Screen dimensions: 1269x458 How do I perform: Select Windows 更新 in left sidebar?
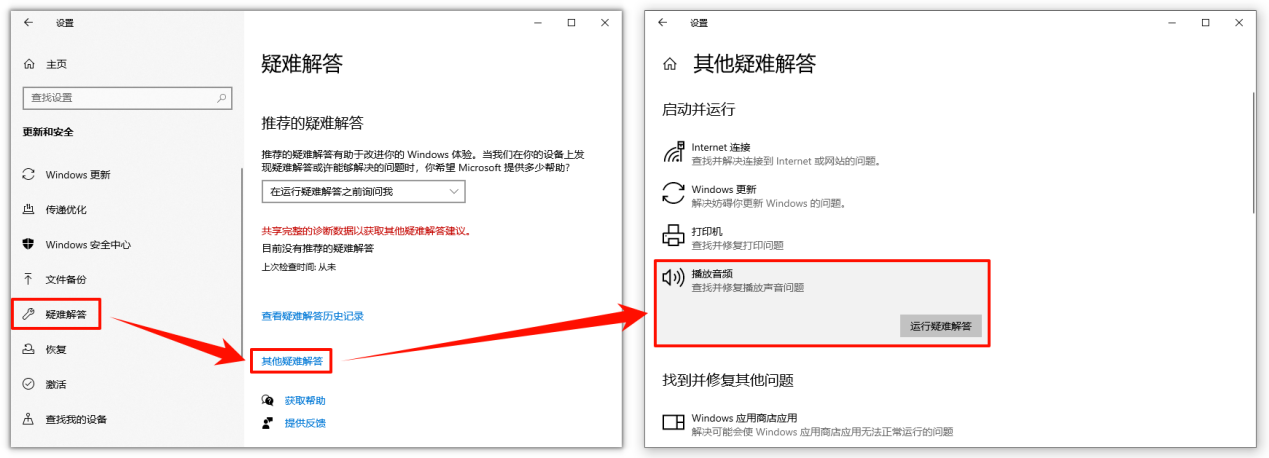pos(78,174)
